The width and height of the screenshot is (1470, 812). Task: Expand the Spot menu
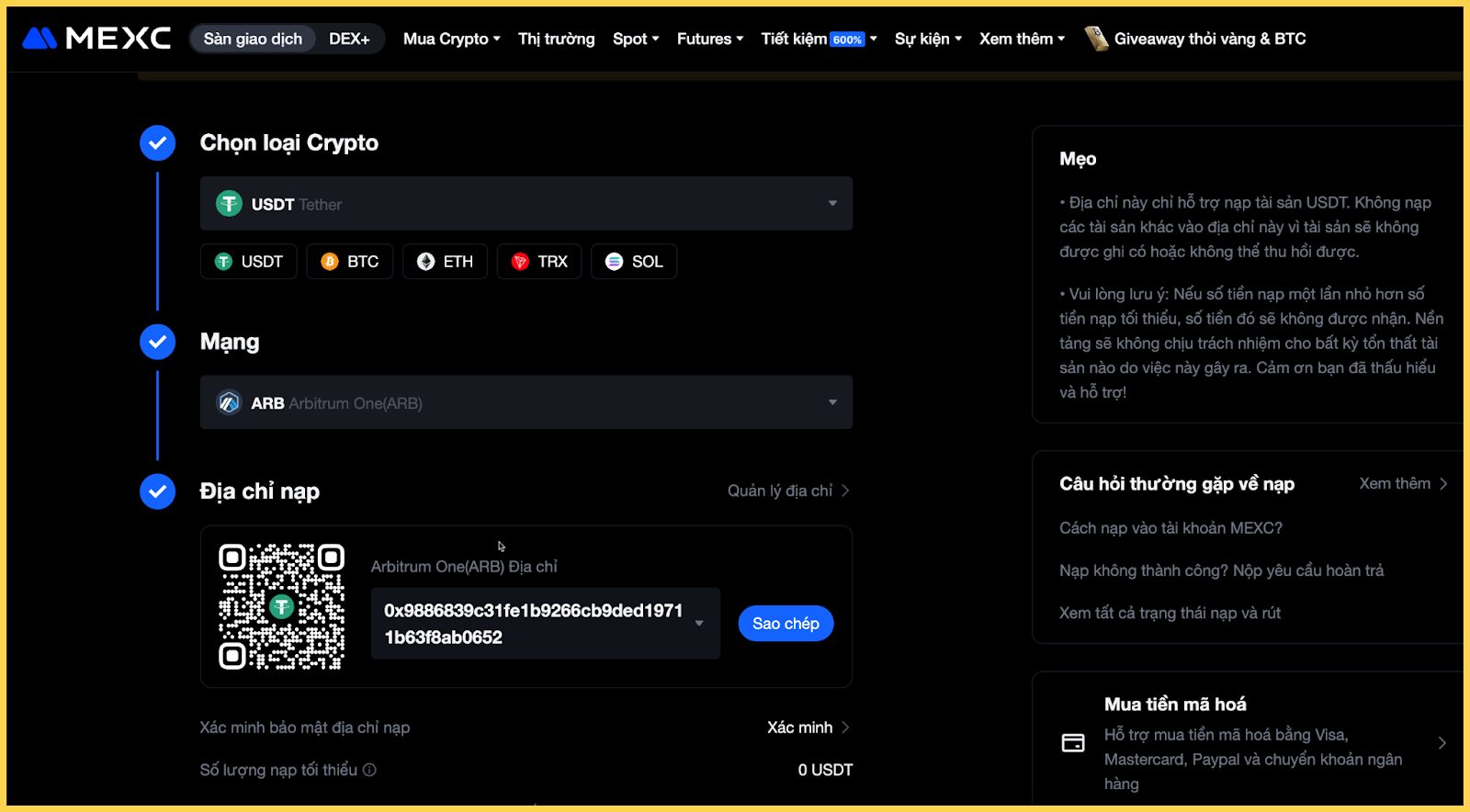point(636,39)
